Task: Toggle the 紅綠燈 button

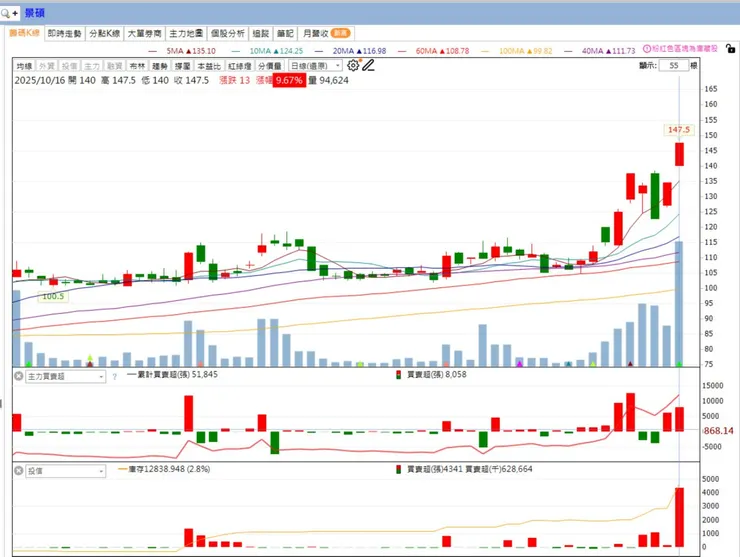Action: point(240,66)
